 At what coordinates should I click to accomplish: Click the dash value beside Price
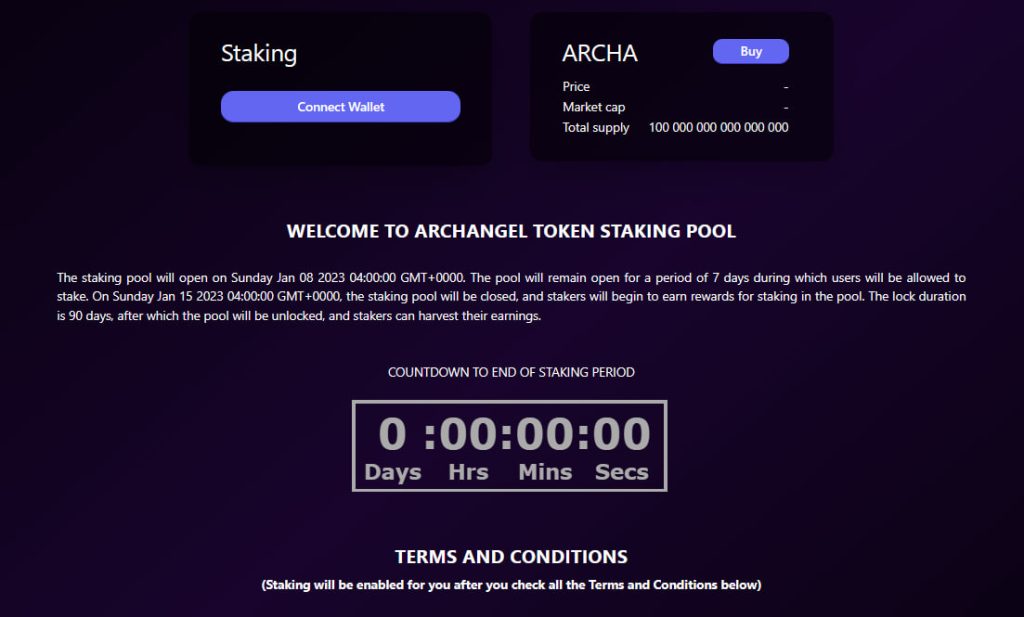tap(786, 87)
